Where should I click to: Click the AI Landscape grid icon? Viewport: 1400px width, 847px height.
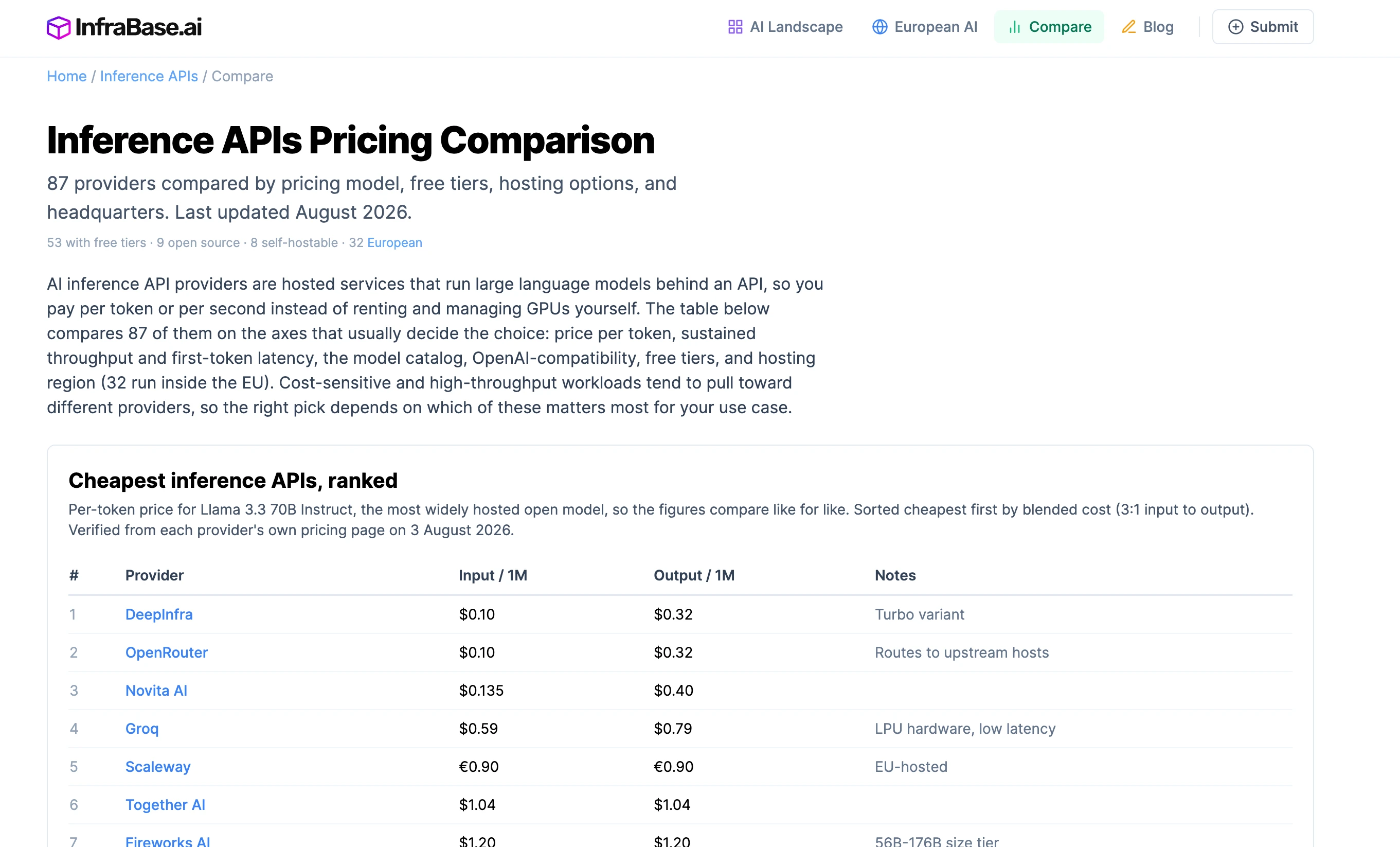(x=735, y=27)
